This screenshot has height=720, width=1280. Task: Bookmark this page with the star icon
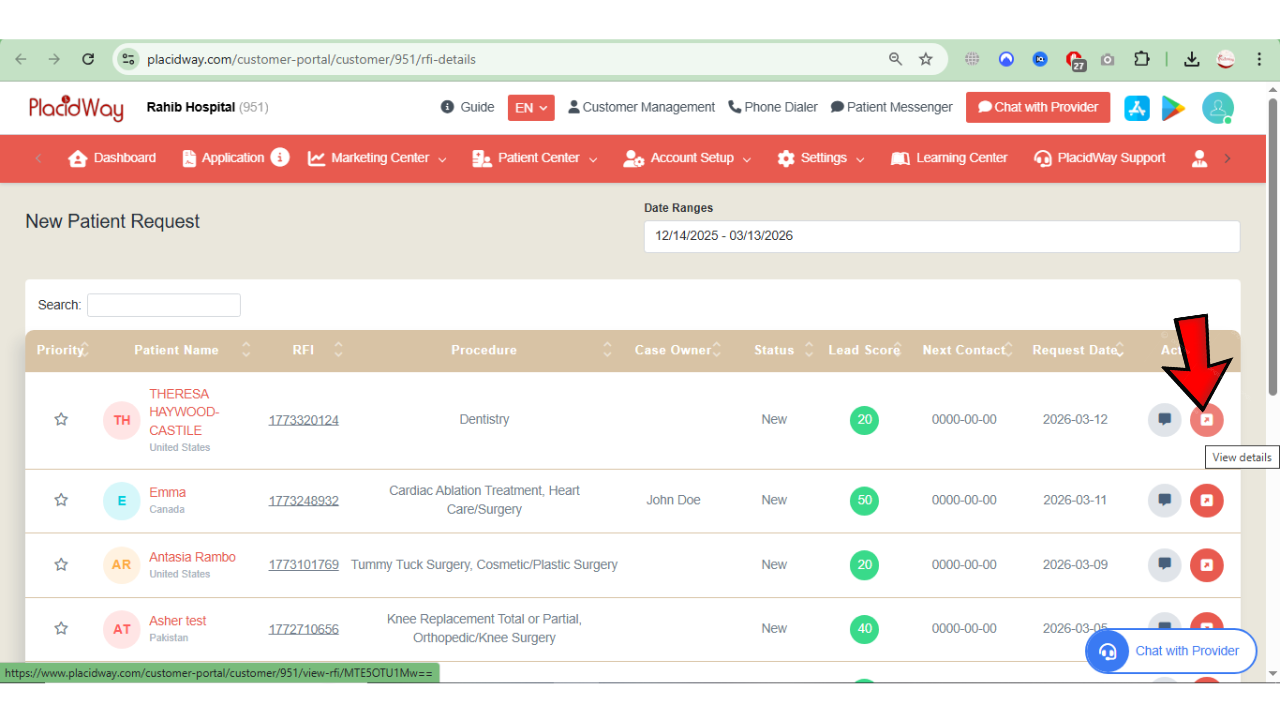point(926,59)
